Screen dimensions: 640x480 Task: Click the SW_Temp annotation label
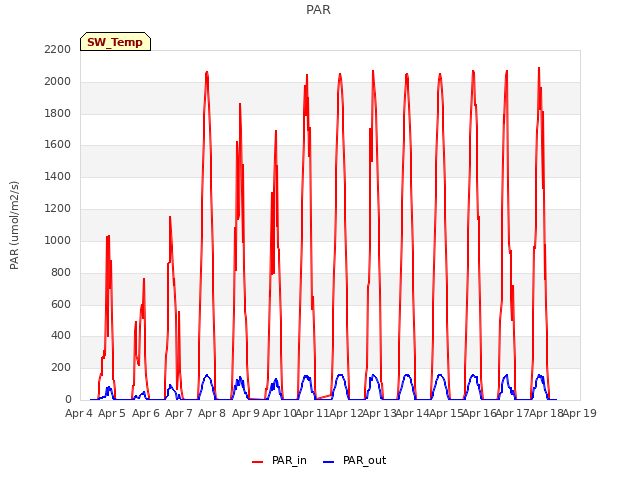[x=116, y=42]
